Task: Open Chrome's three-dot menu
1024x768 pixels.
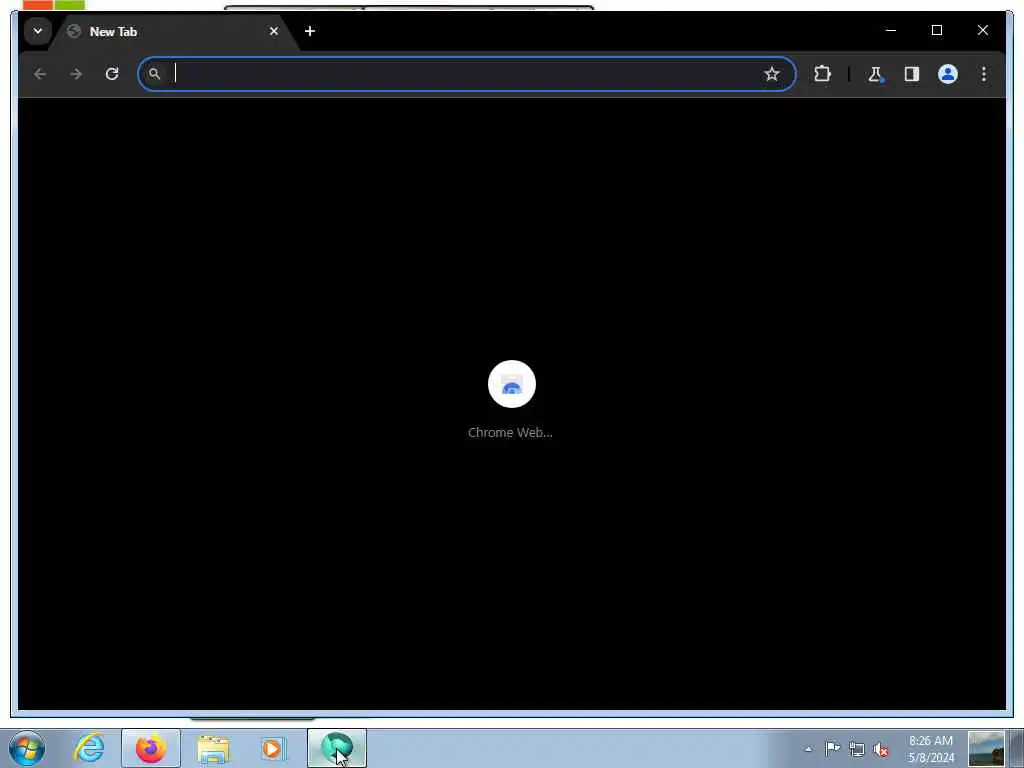Action: (x=984, y=74)
